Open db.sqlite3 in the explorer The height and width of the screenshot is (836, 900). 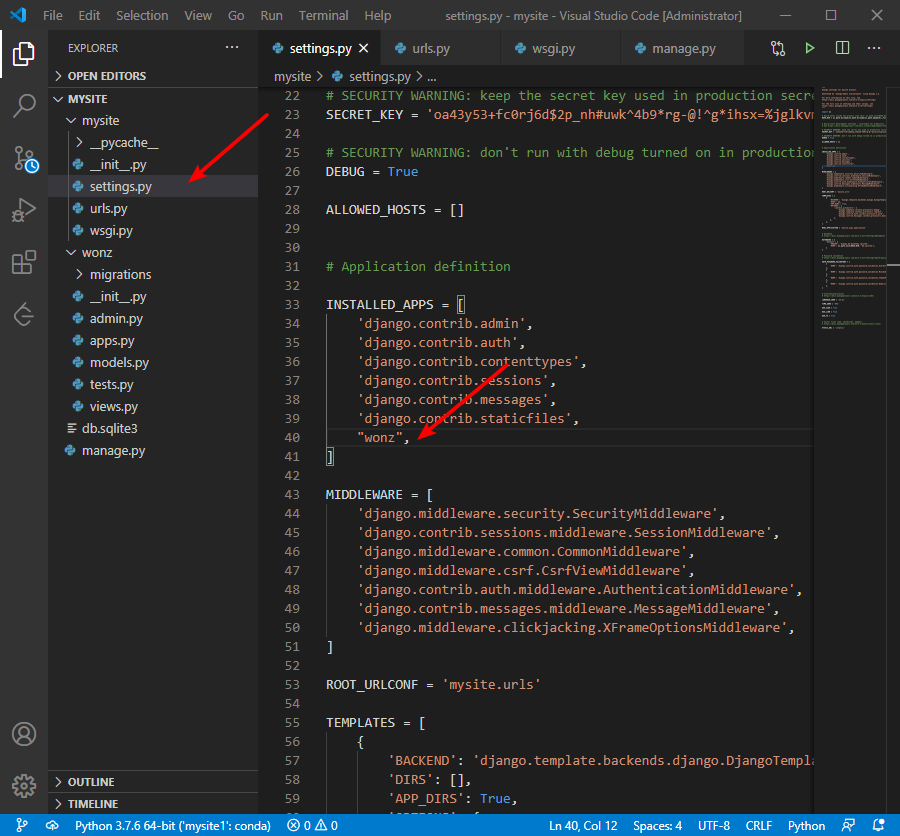[x=153, y=428]
